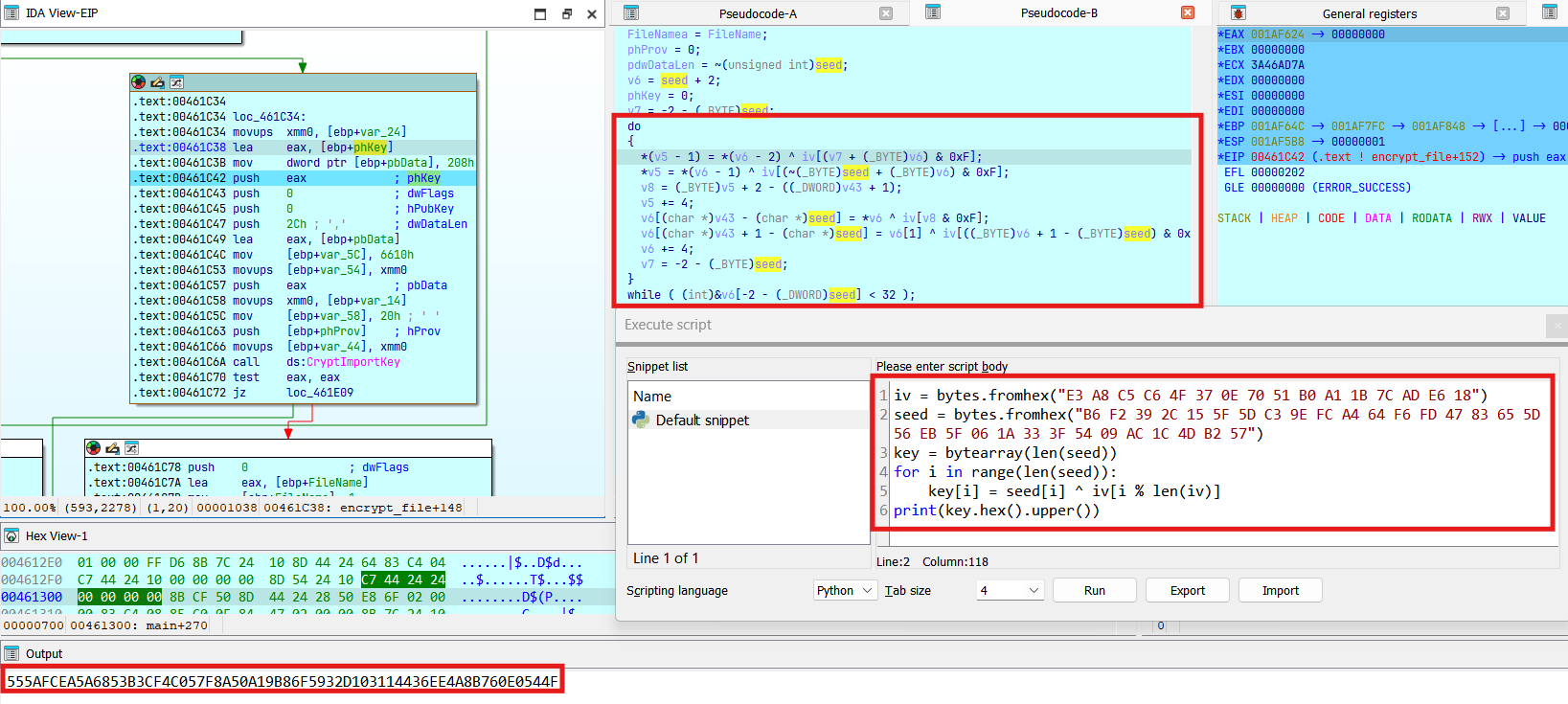Open the Scripting language Python dropdown

[844, 590]
